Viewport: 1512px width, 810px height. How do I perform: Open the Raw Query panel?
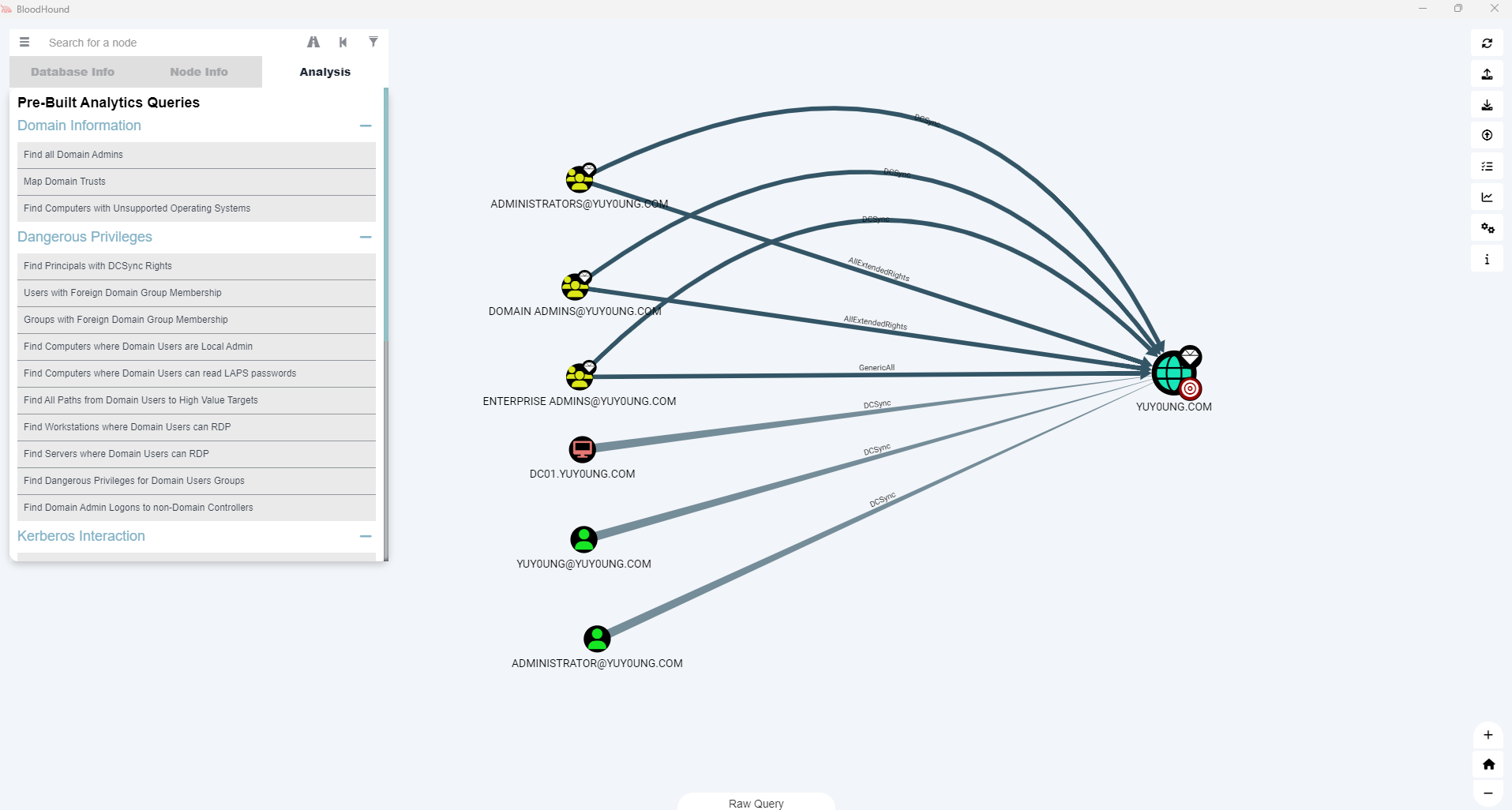click(x=756, y=803)
